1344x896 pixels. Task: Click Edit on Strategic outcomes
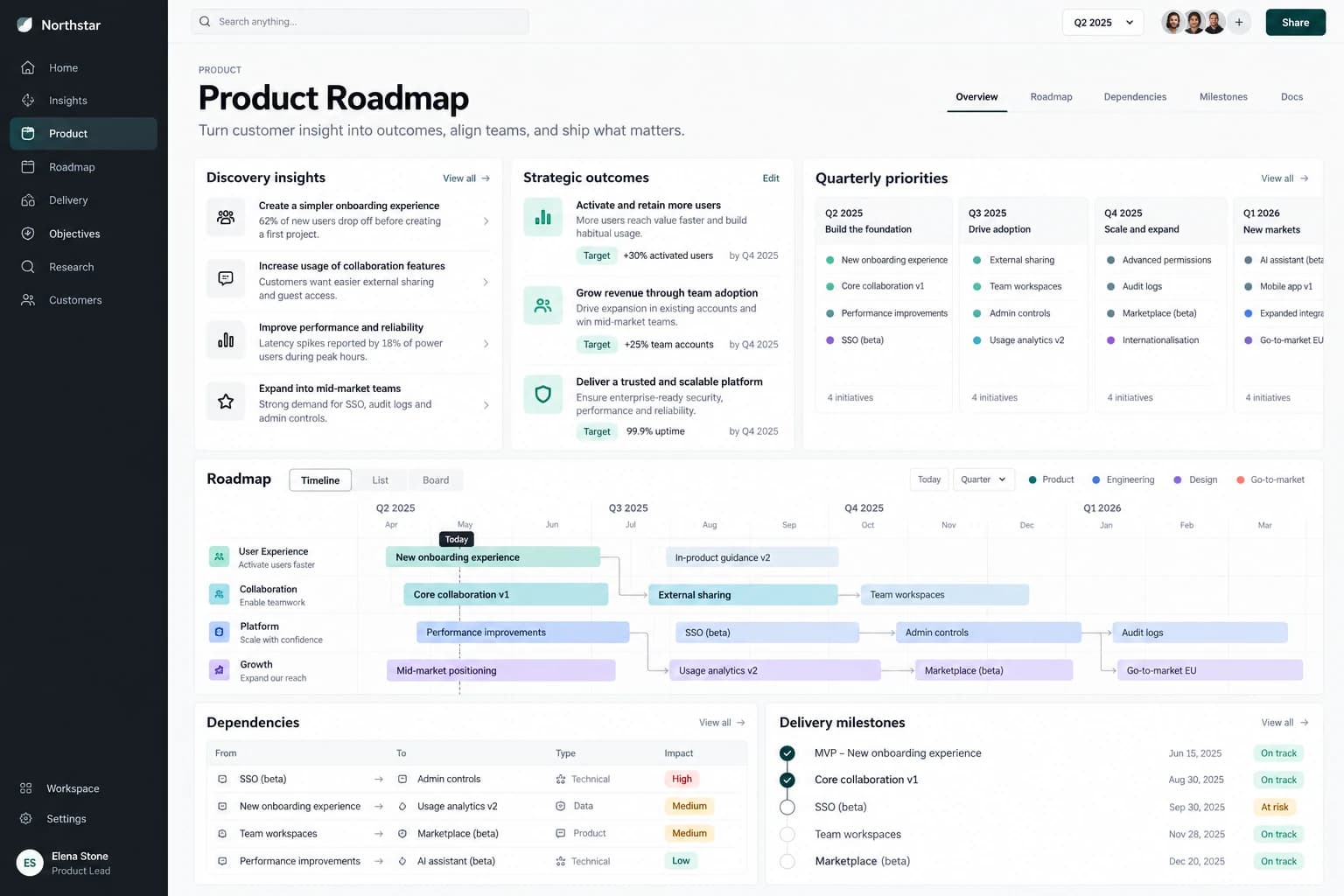[770, 178]
